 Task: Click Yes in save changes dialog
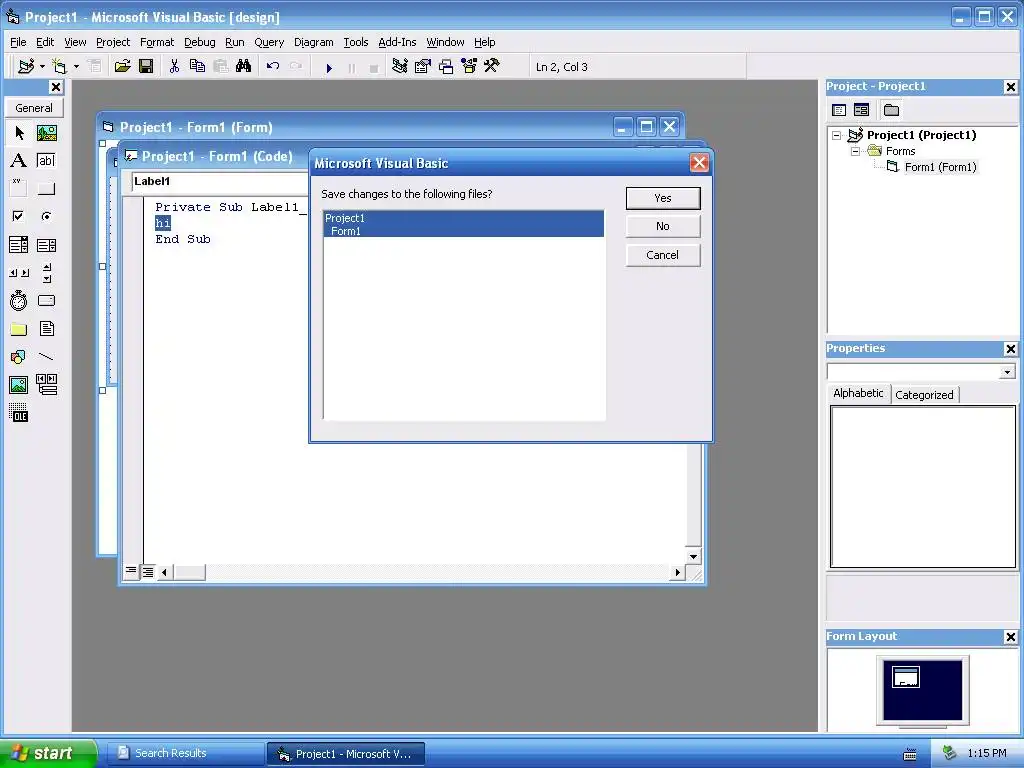click(x=663, y=198)
